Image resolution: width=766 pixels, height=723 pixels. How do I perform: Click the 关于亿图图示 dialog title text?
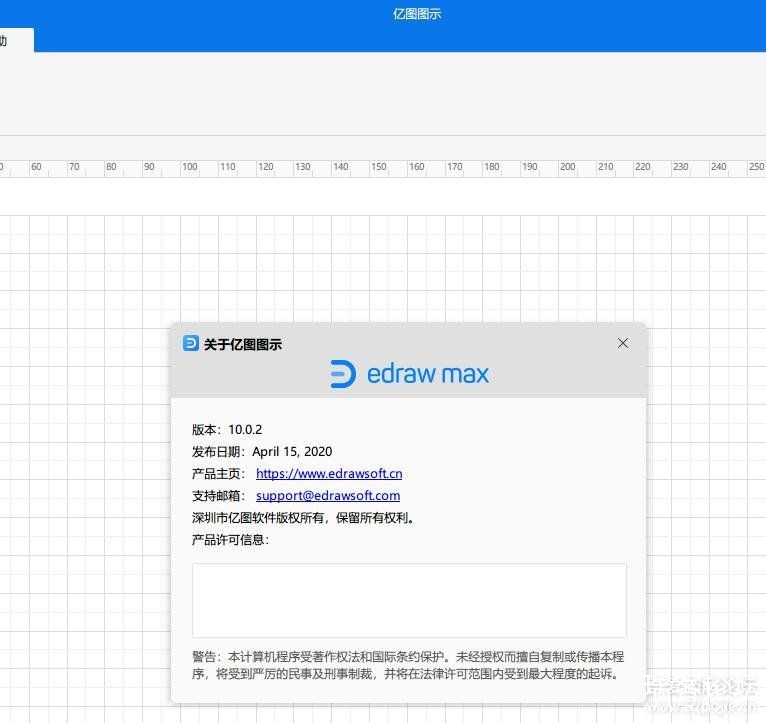243,344
